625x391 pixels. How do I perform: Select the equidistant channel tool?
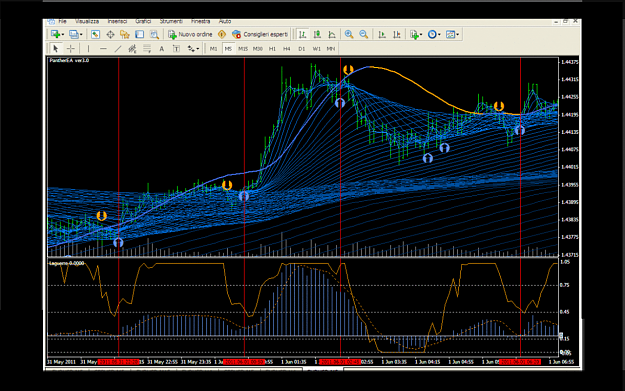(132, 49)
